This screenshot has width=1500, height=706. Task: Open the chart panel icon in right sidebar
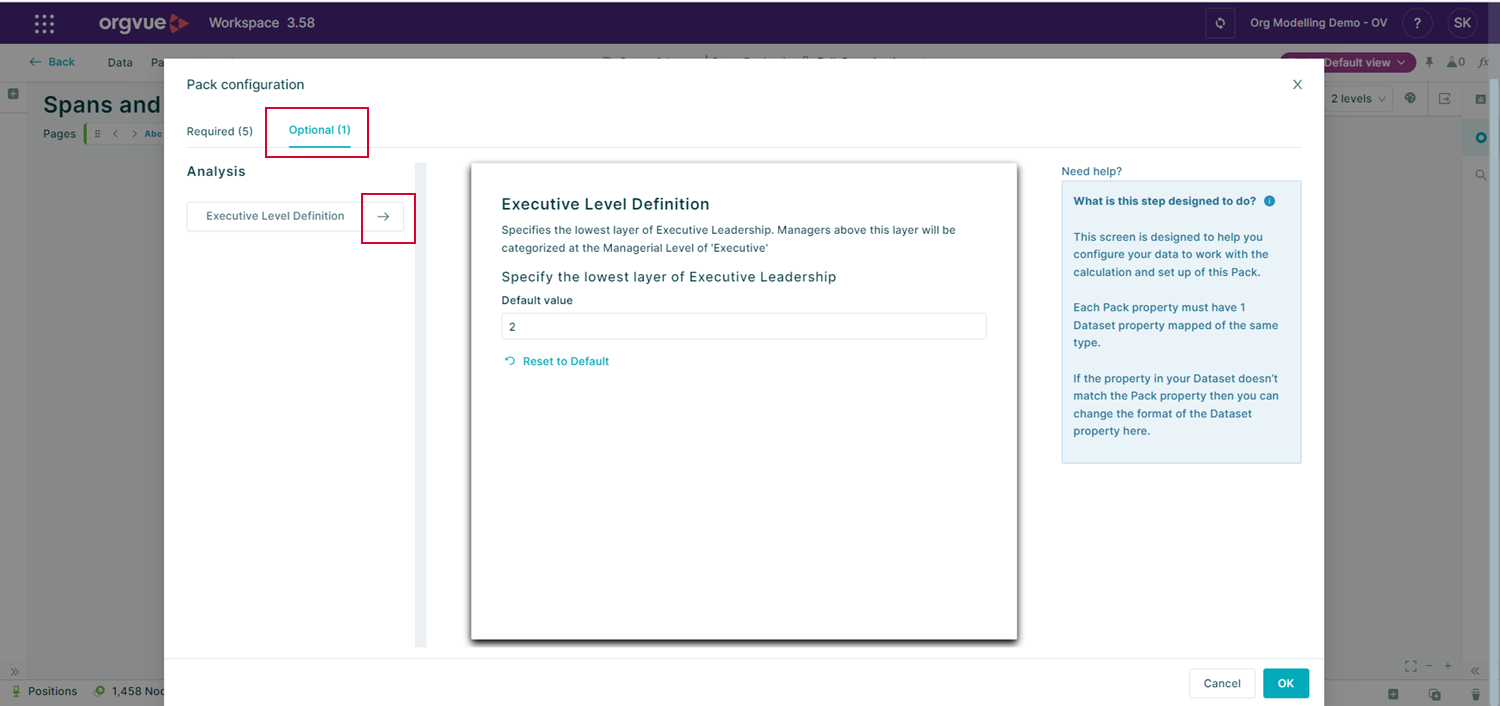click(x=1481, y=99)
